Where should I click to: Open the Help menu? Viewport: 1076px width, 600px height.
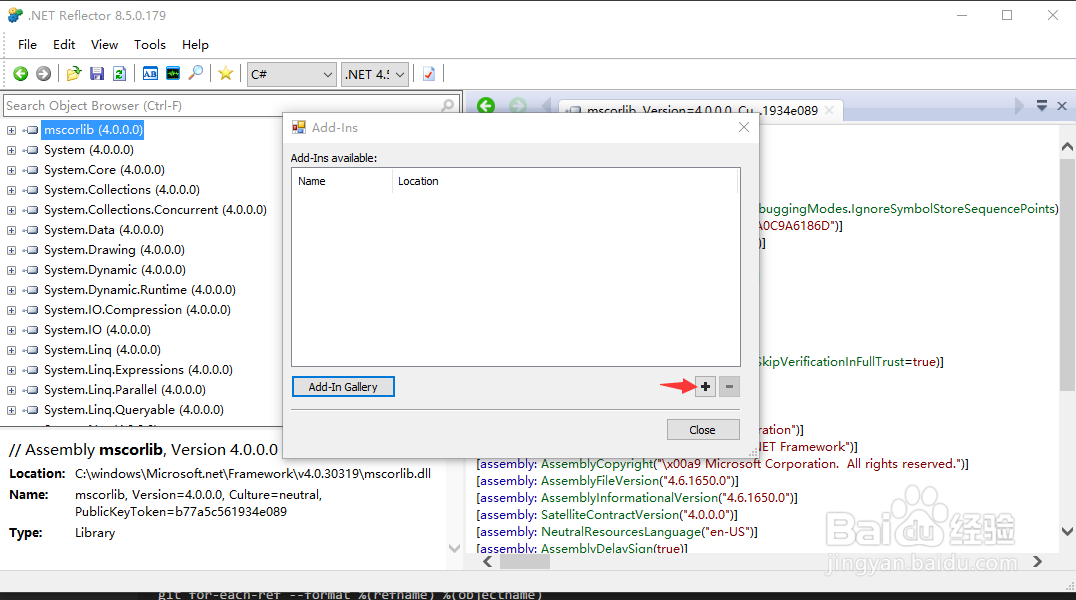point(195,45)
